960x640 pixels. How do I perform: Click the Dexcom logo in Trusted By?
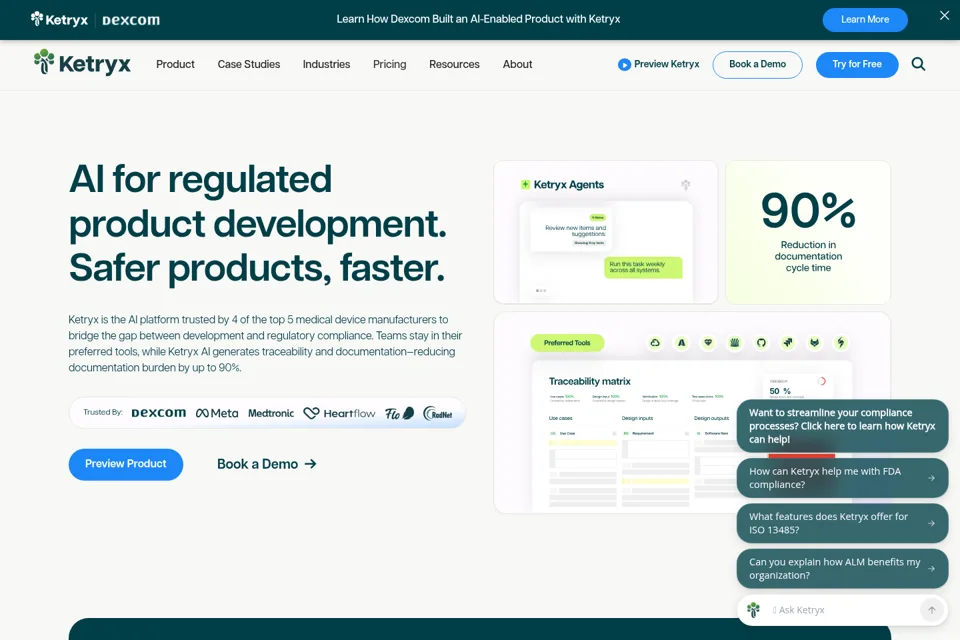tap(159, 413)
